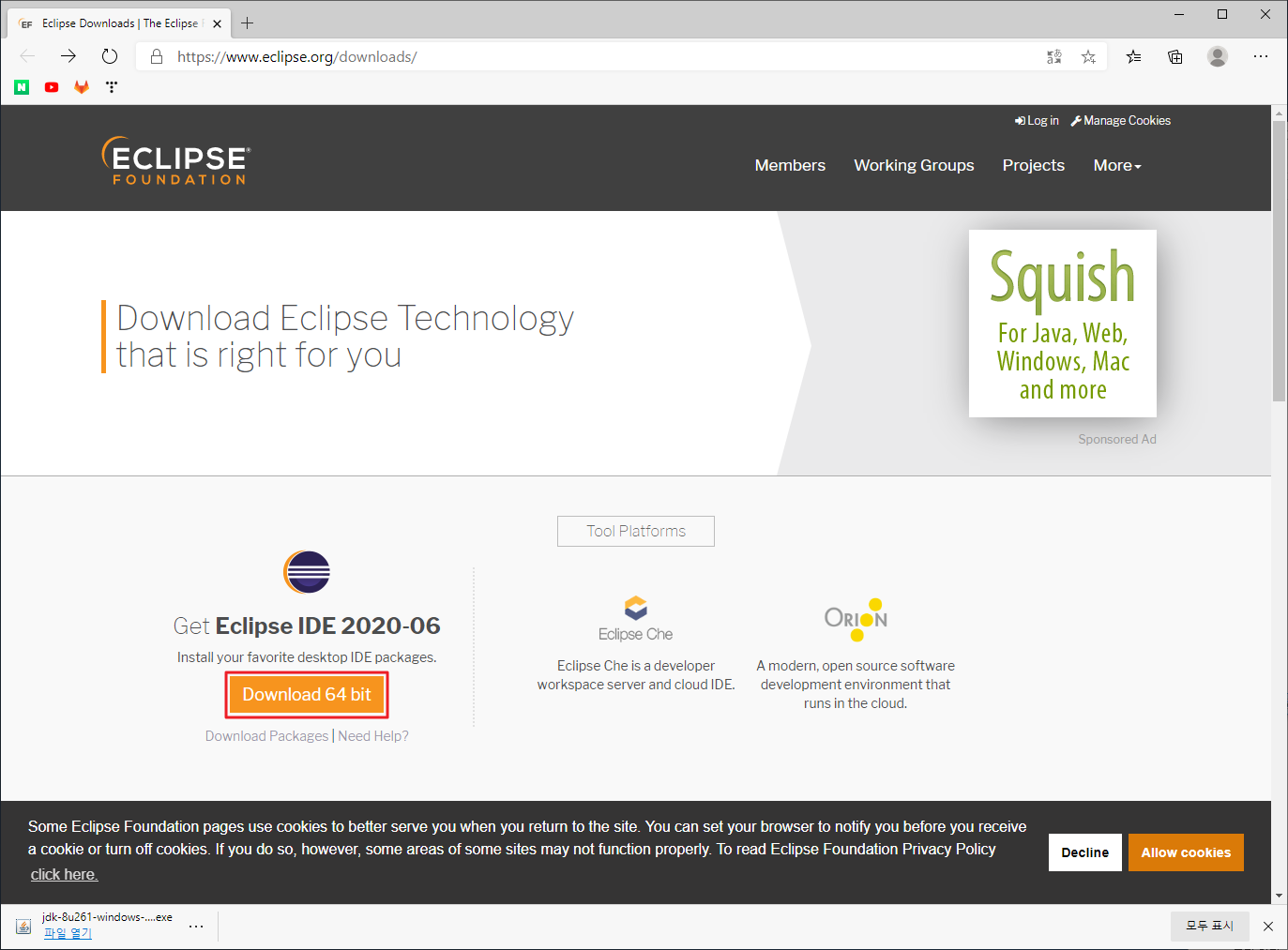1288x950 pixels.
Task: Click the site lock icon in address bar
Action: 157,56
